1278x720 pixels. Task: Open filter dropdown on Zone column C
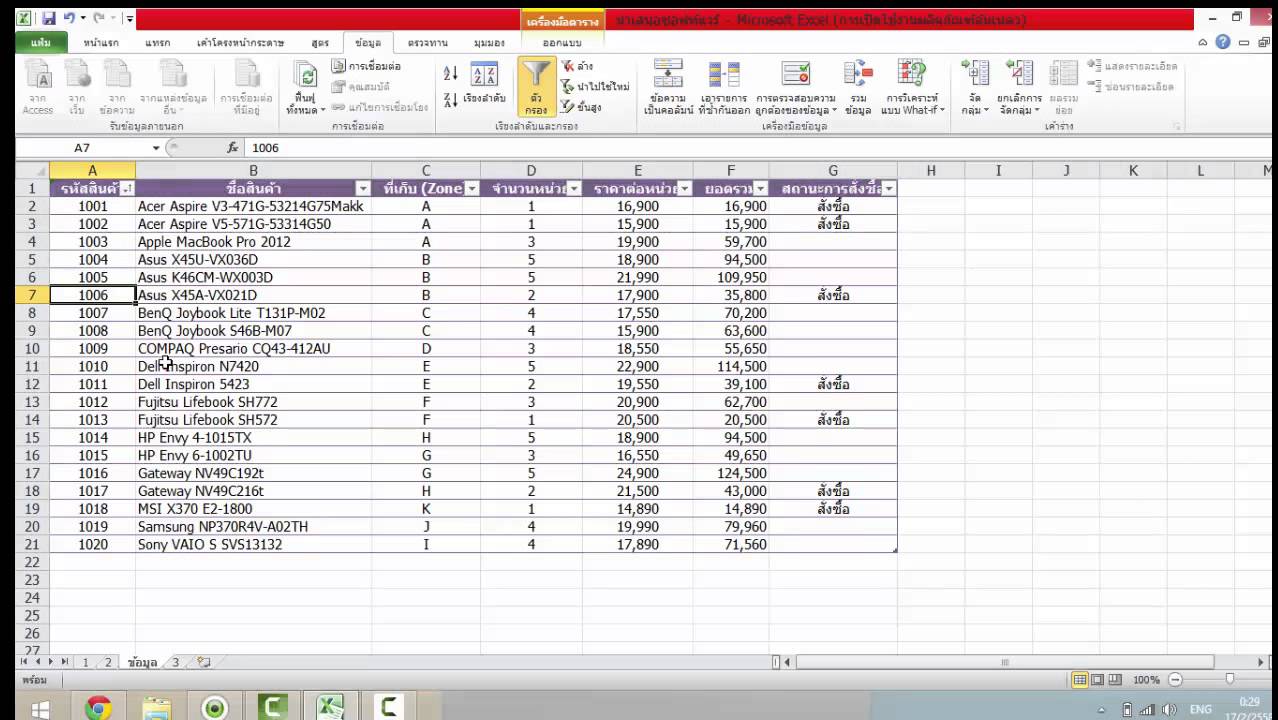click(472, 188)
